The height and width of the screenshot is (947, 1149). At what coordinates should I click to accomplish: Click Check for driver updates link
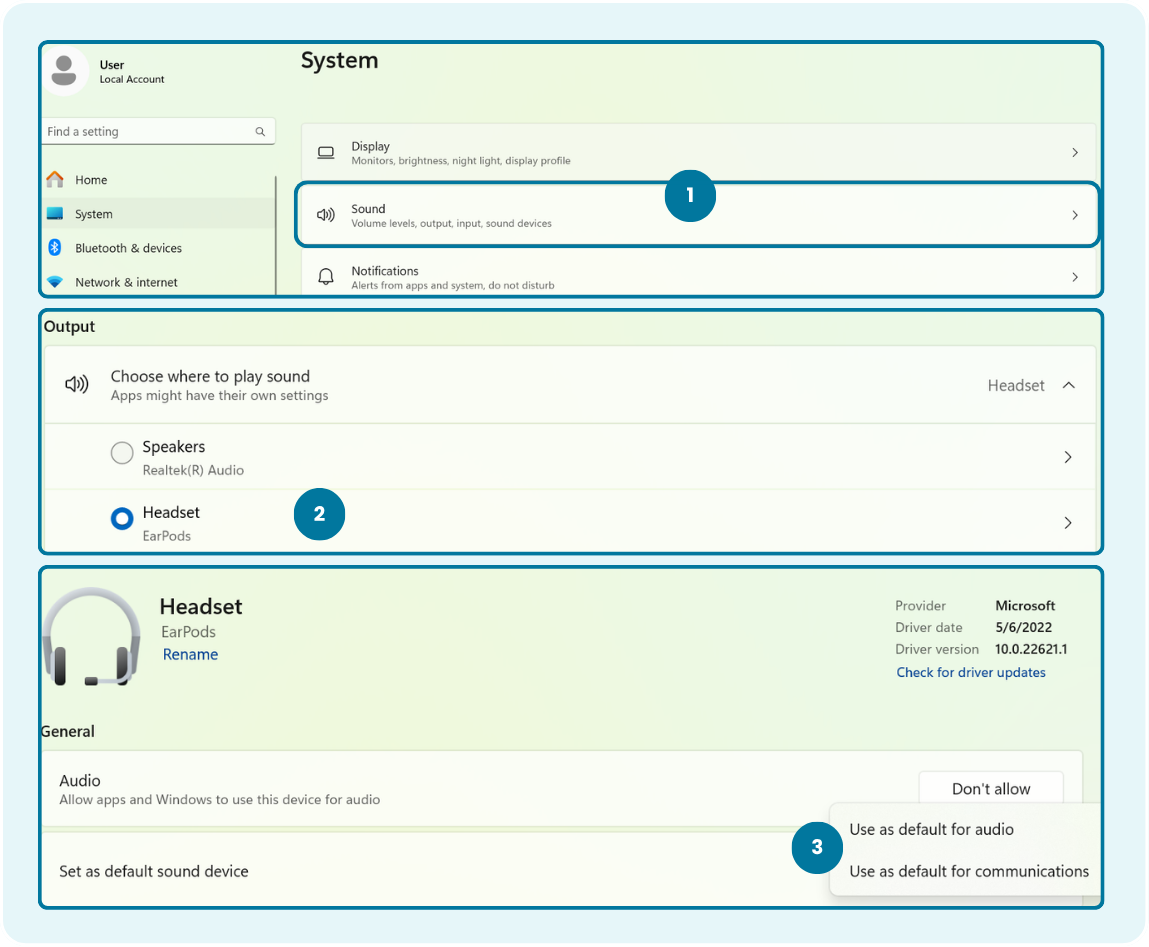(970, 672)
